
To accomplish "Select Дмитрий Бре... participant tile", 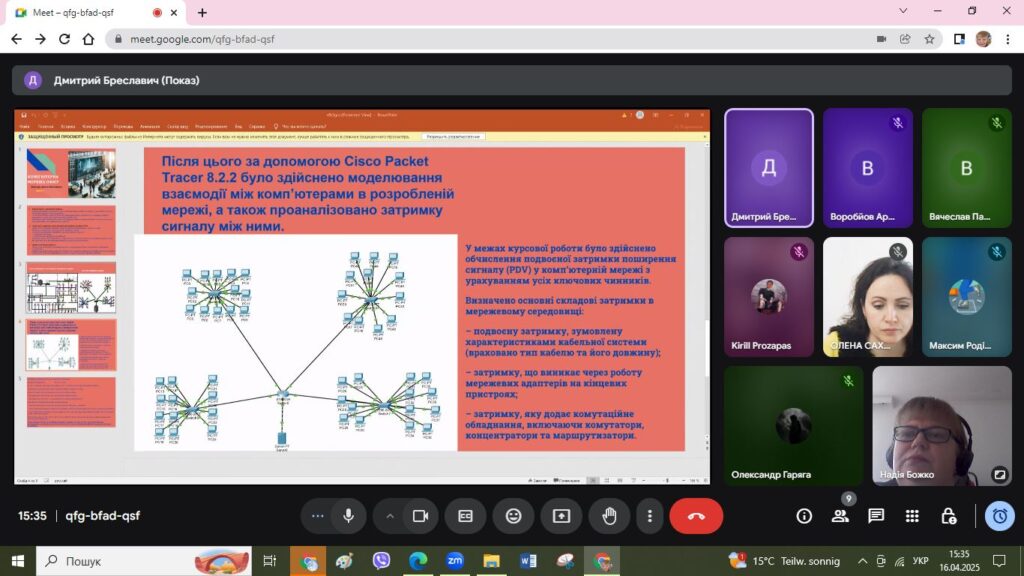I will click(x=769, y=168).
